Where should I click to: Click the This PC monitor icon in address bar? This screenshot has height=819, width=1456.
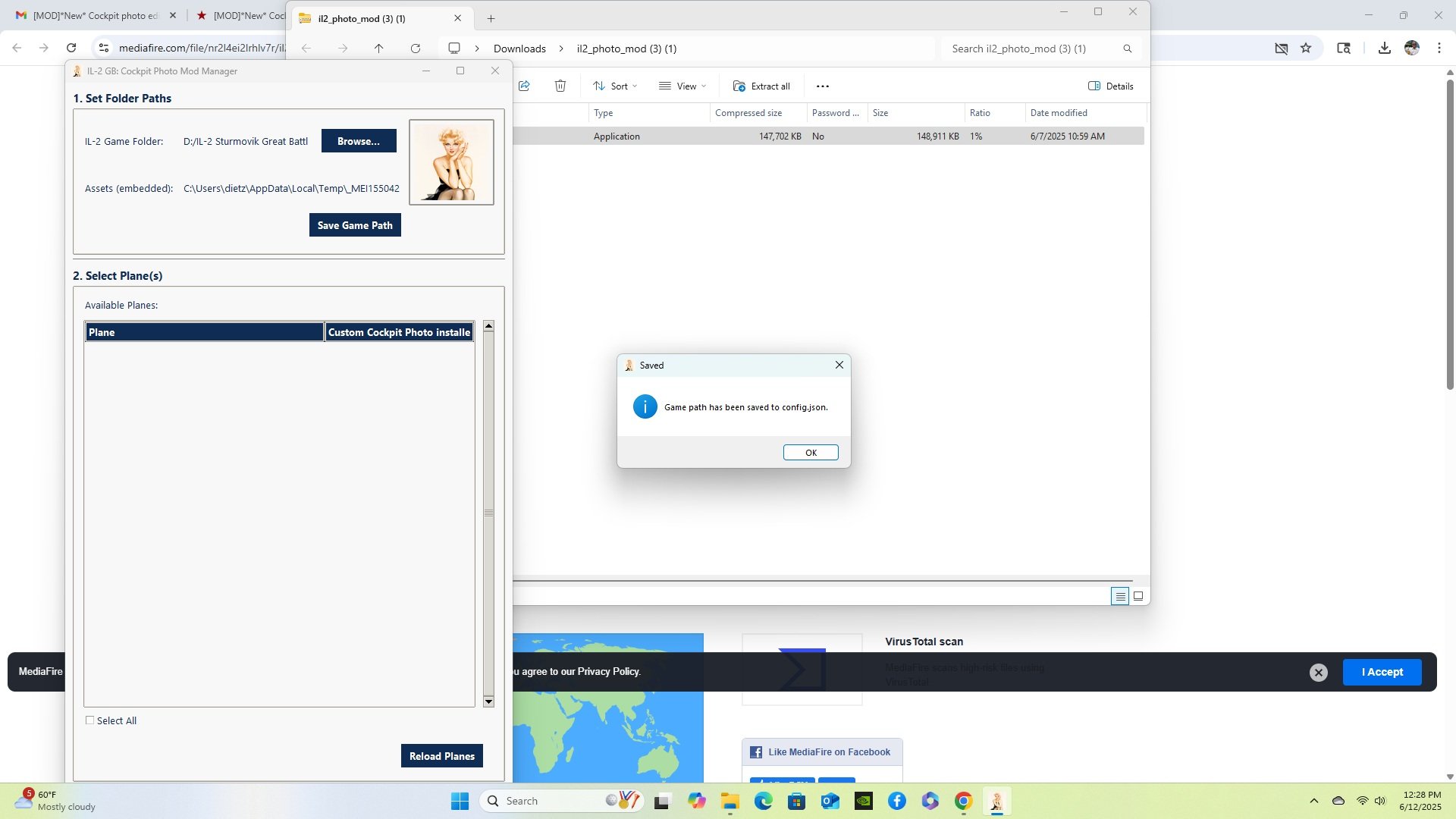click(x=454, y=49)
